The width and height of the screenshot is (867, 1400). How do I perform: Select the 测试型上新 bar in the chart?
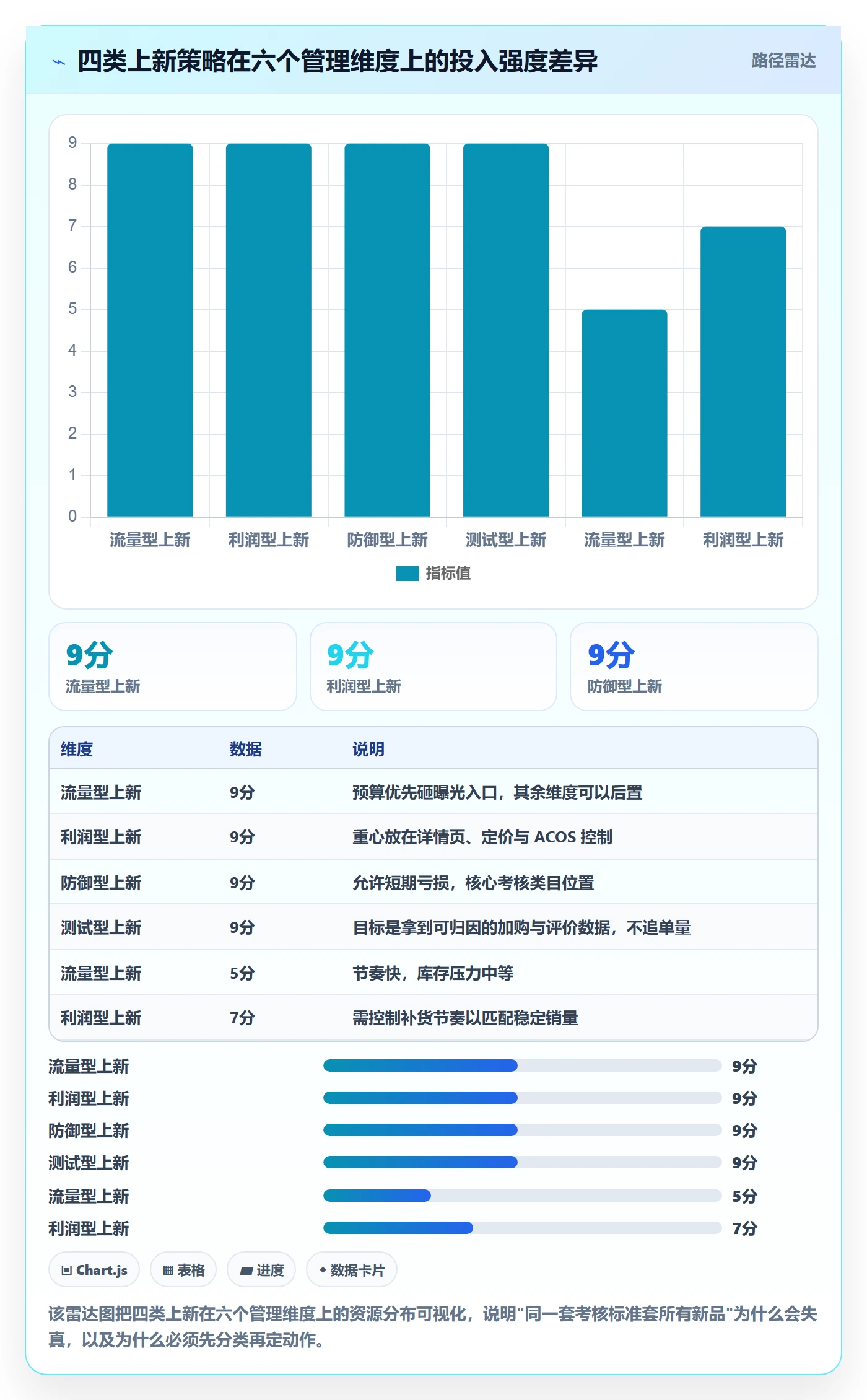[x=506, y=330]
